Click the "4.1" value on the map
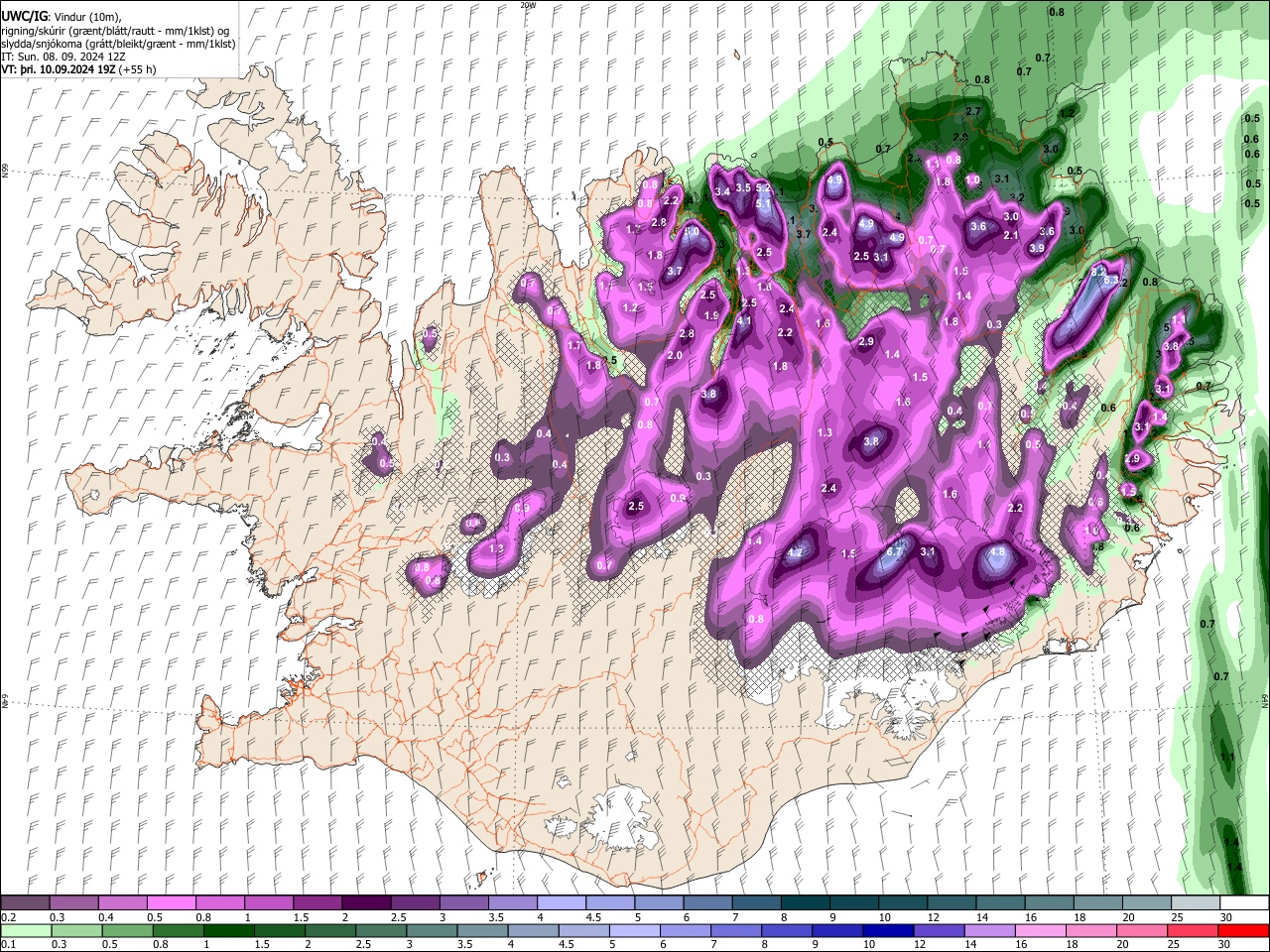 click(744, 320)
